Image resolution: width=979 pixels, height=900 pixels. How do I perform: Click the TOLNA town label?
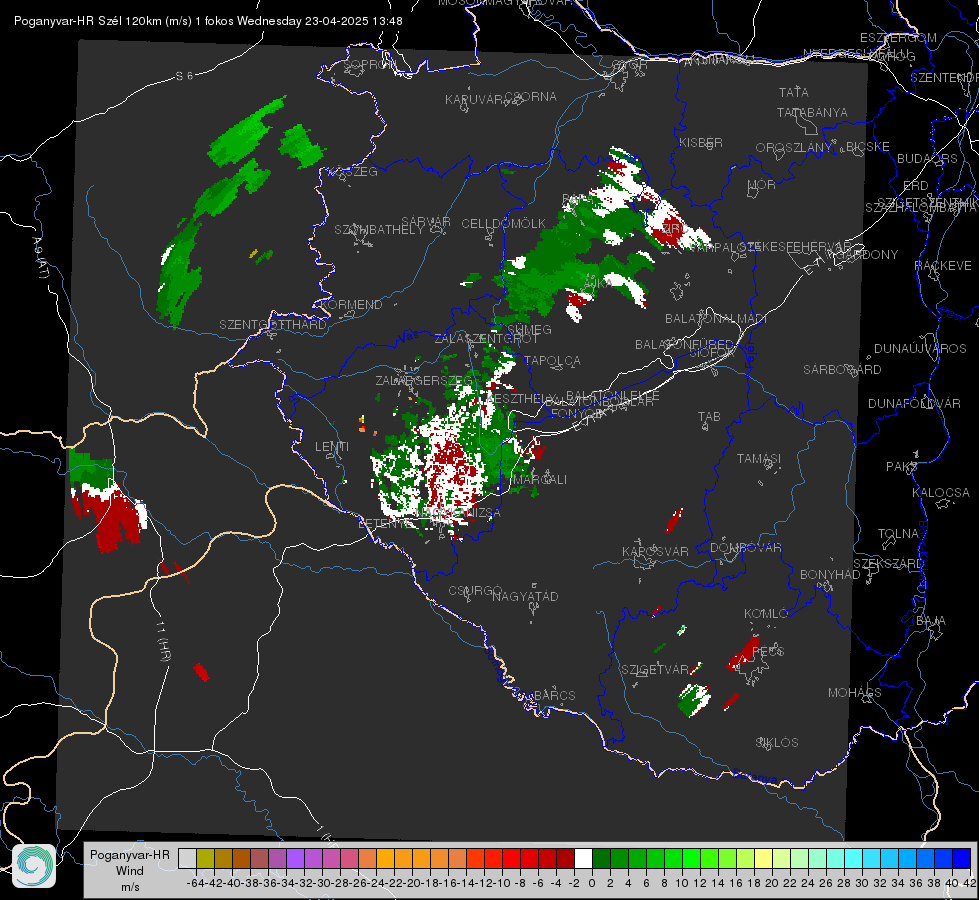tap(898, 534)
